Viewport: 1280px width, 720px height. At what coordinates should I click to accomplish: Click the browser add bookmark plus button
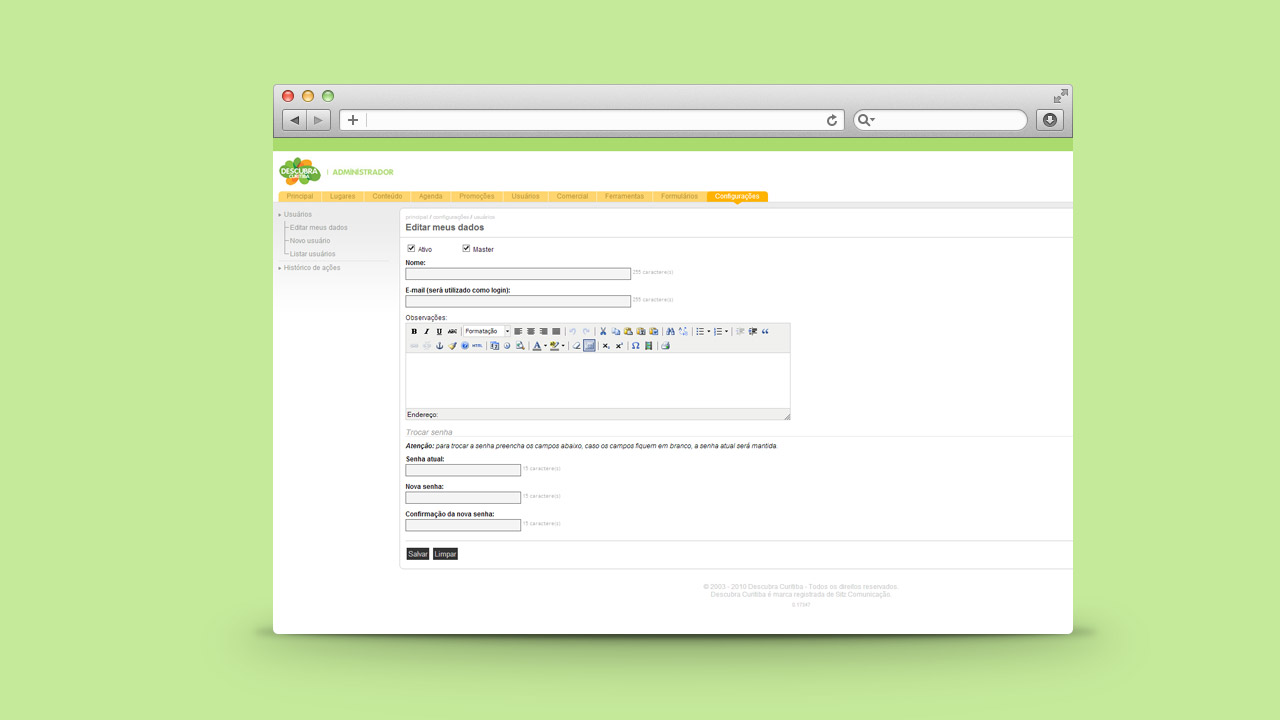[353, 120]
